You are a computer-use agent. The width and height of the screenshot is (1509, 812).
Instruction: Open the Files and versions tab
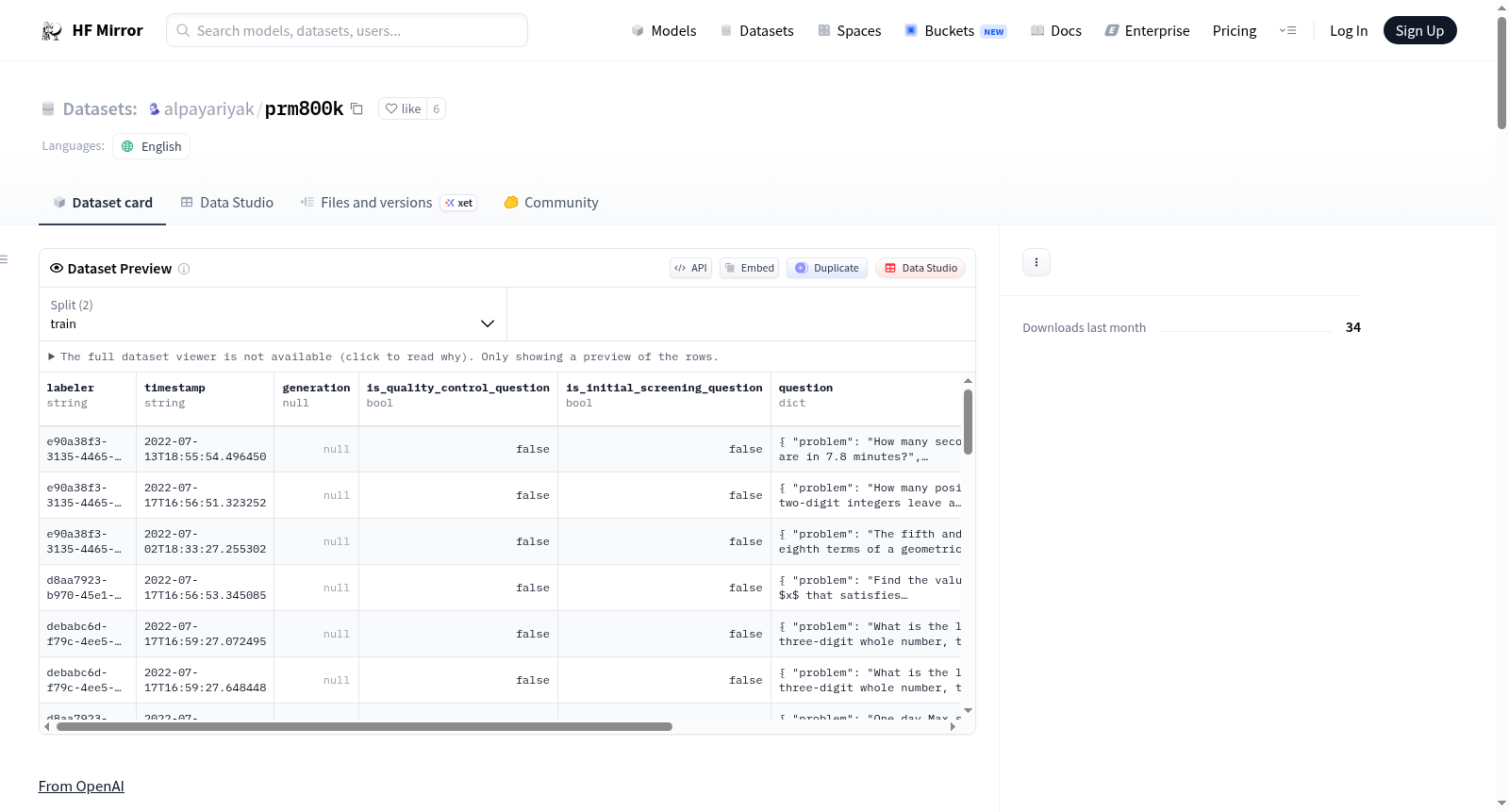click(389, 203)
